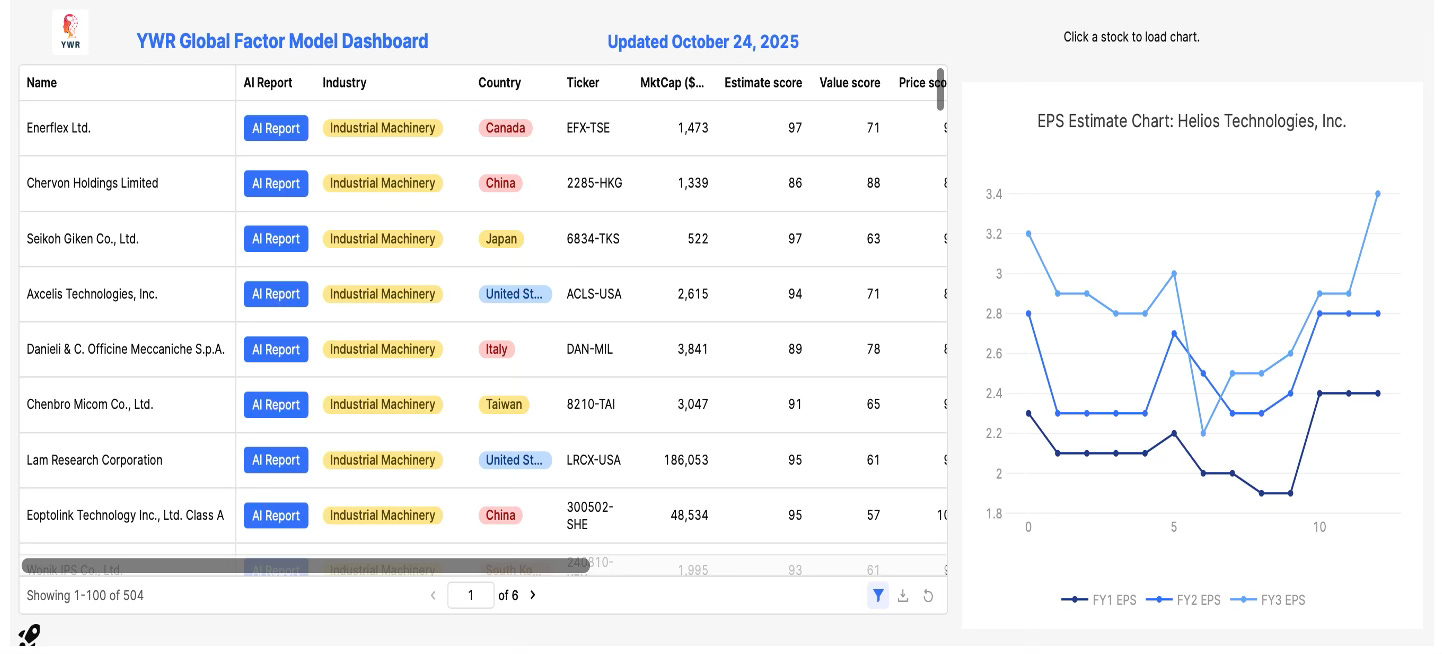The width and height of the screenshot is (1442, 654).
Task: Sort by Value score column header
Action: click(850, 83)
